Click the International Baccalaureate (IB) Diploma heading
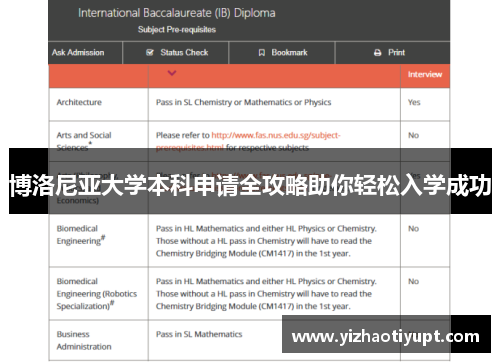Screen dimensions: 500x362 pos(177,13)
